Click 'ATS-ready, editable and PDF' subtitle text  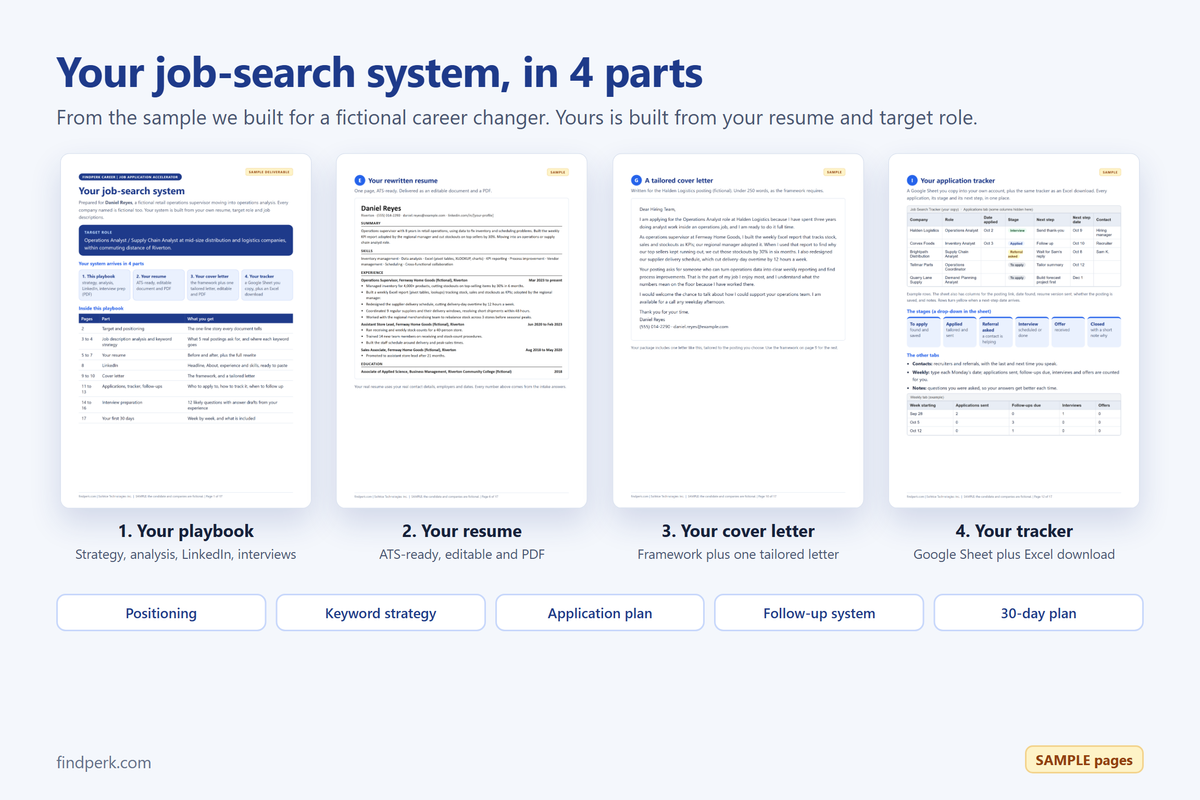point(462,554)
